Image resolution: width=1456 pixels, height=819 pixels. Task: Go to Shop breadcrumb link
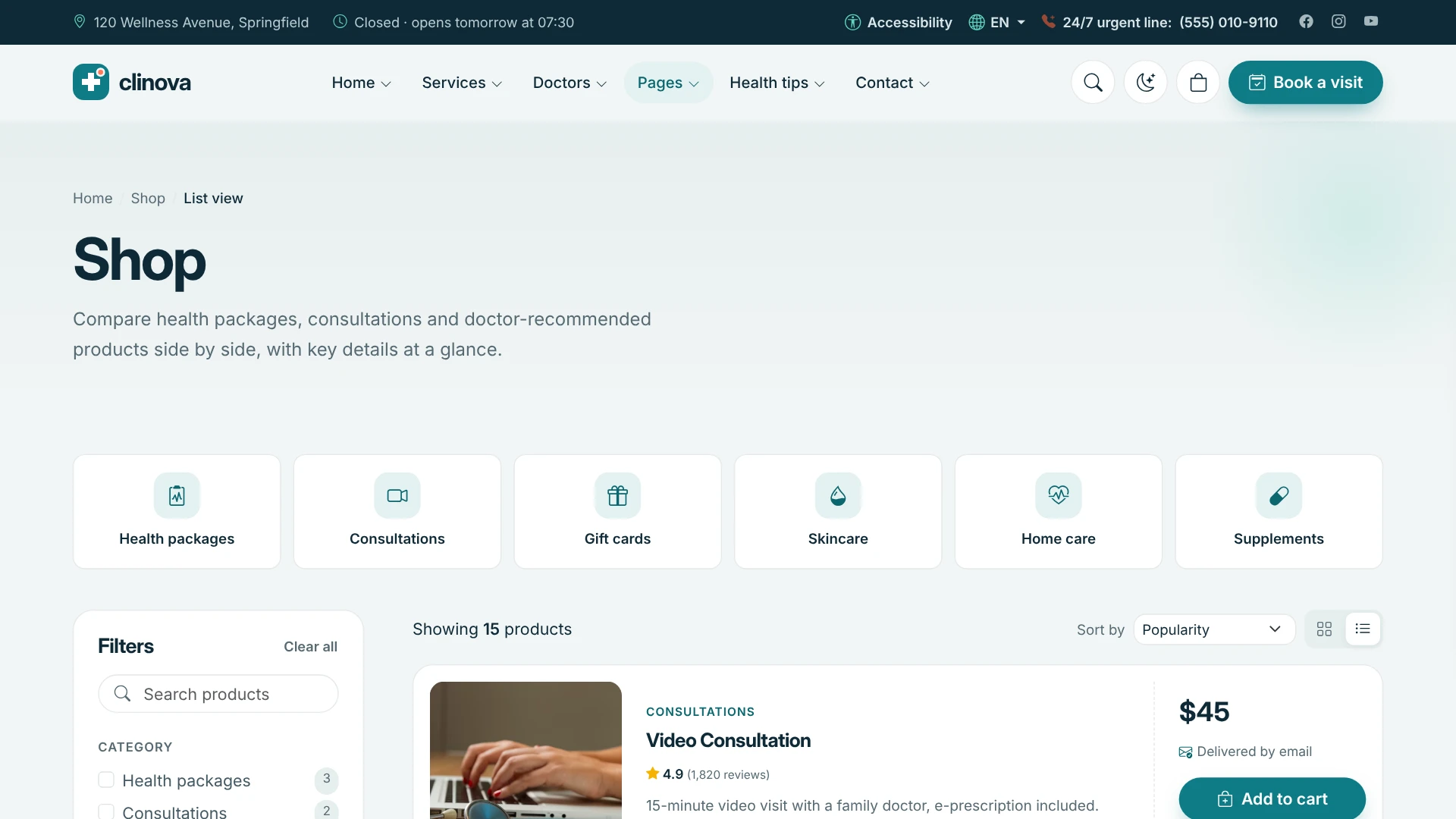coord(148,198)
